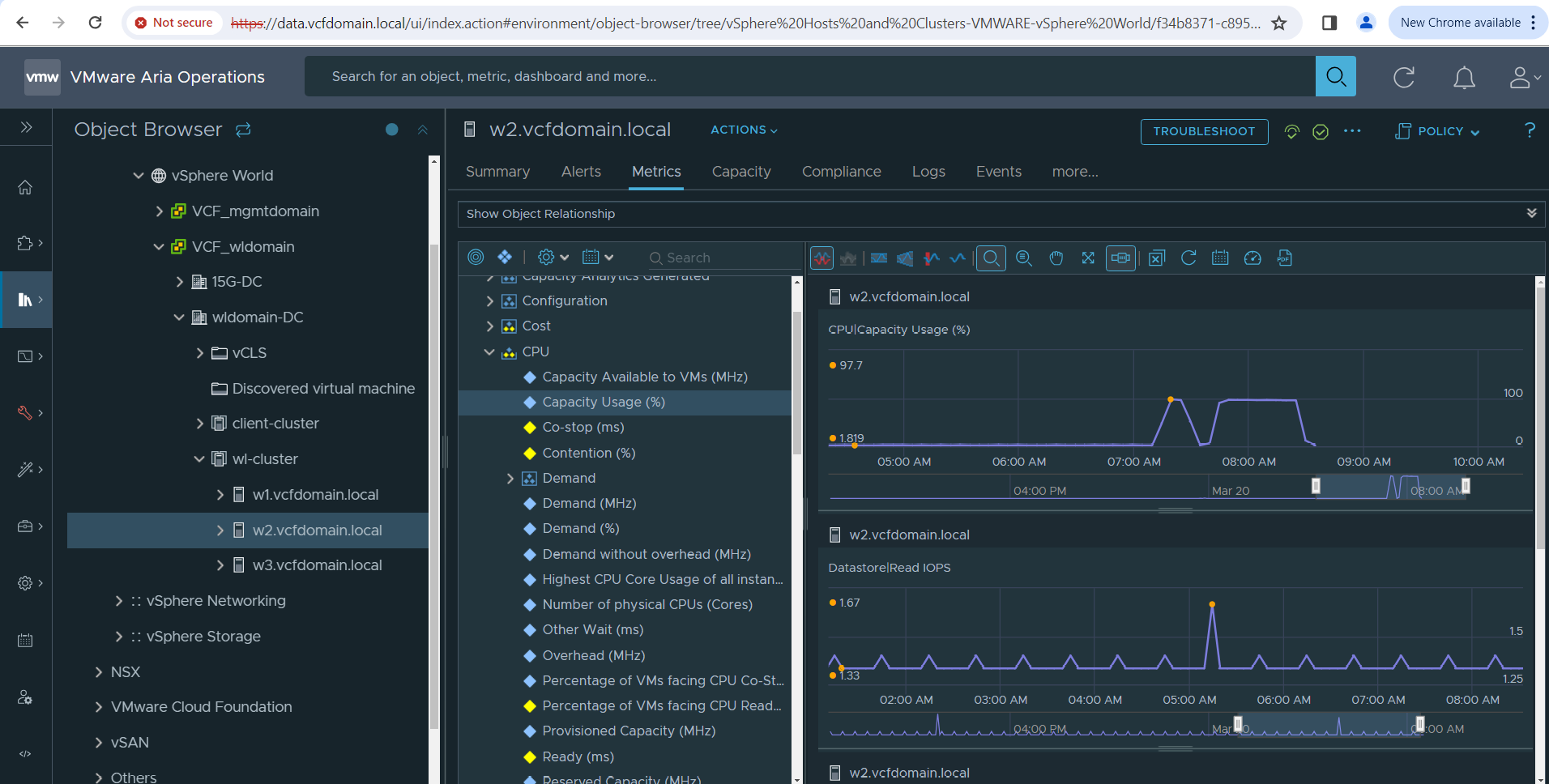
Task: Open the metric tree gear settings dropdown
Action: click(553, 257)
